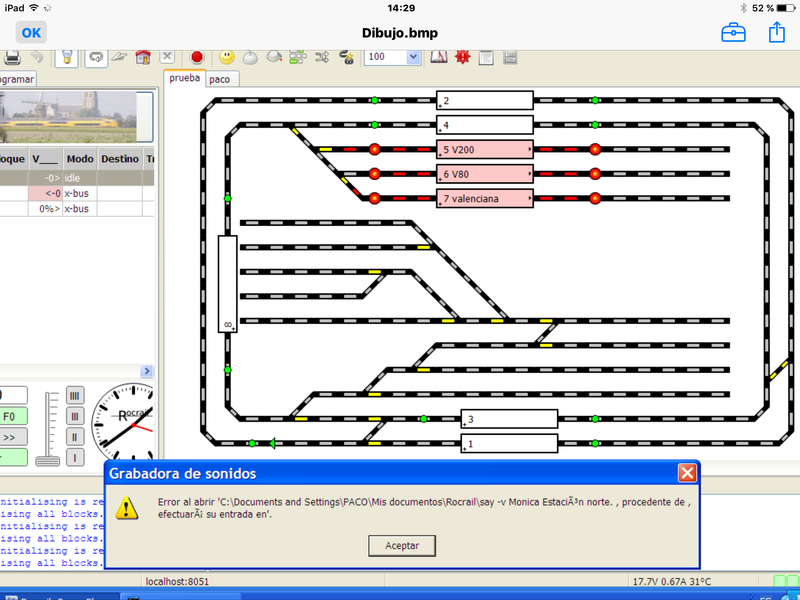Click Aceptar in the Grabadora de sonidos dialog

[402, 545]
